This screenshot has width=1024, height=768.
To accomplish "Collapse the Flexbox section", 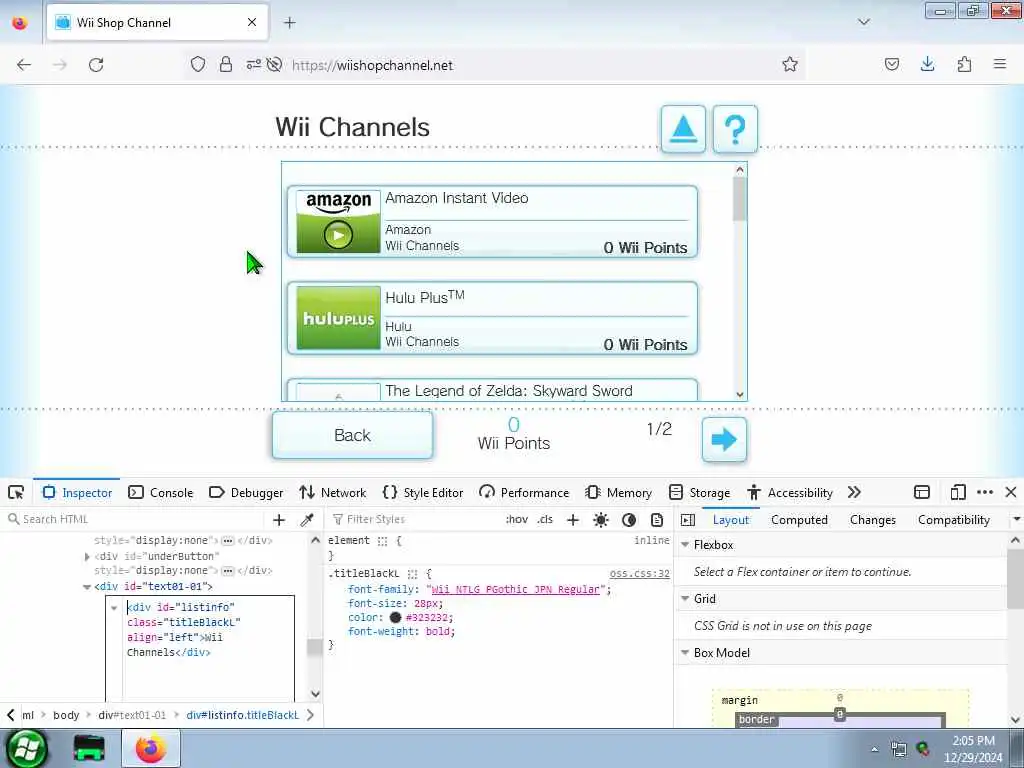I will coord(685,545).
